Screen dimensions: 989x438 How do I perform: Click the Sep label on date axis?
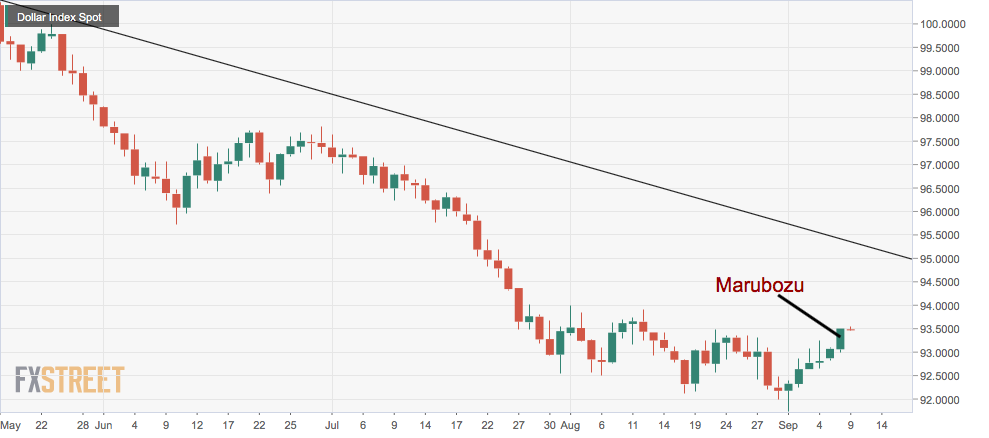[x=789, y=424]
